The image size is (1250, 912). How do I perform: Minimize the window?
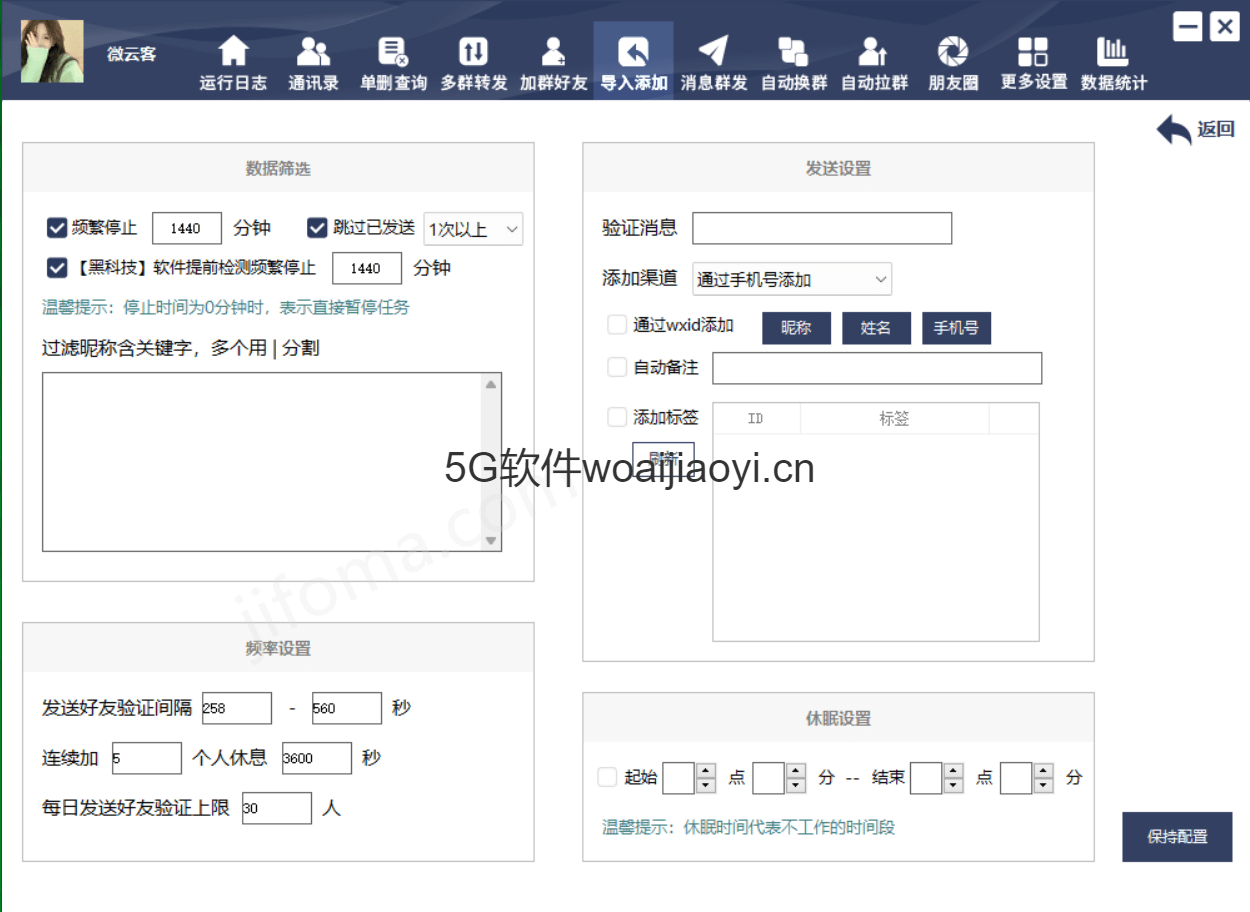coord(1187,27)
